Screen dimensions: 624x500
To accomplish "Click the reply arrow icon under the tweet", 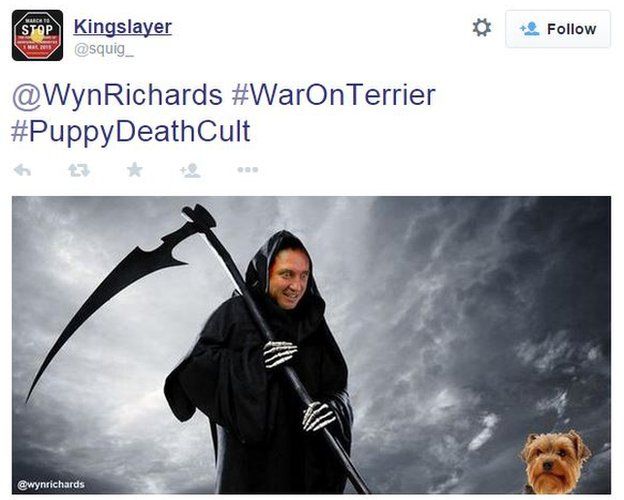I will 22,170.
